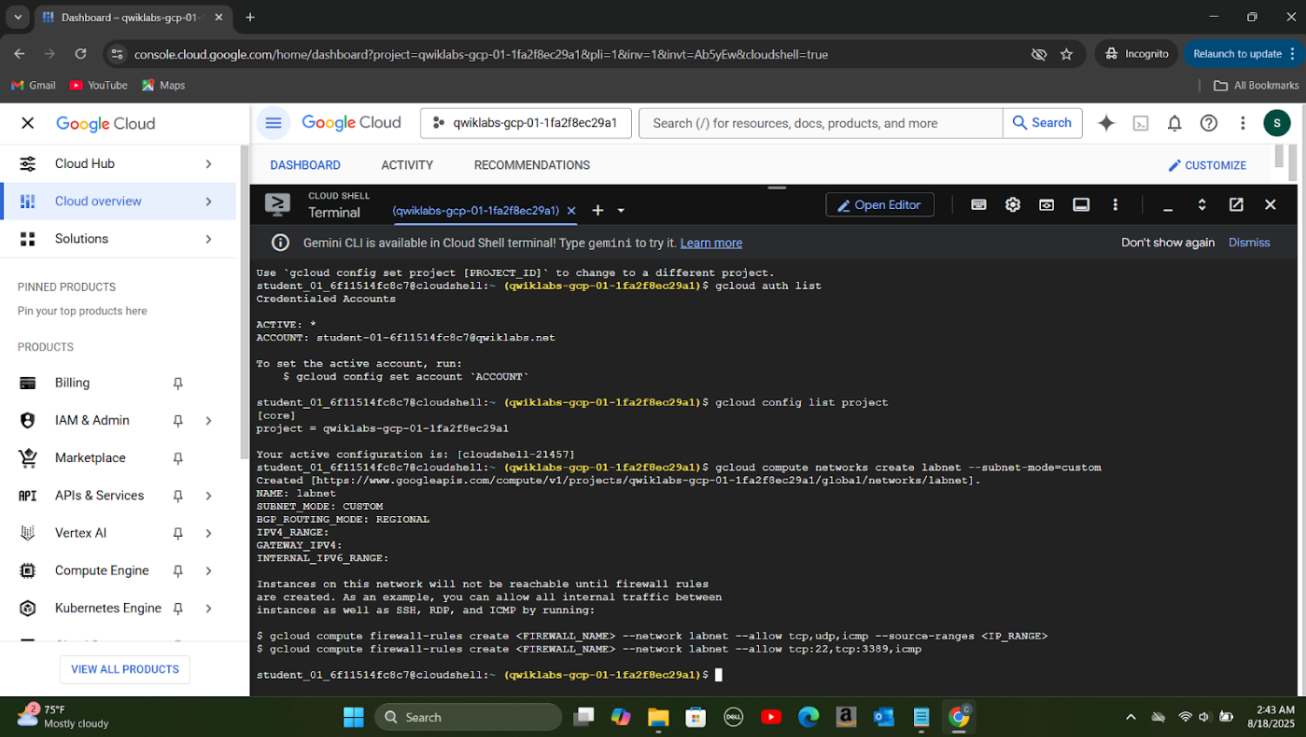
Task: Open Cloud Shell terminal settings gear
Action: 1012,205
